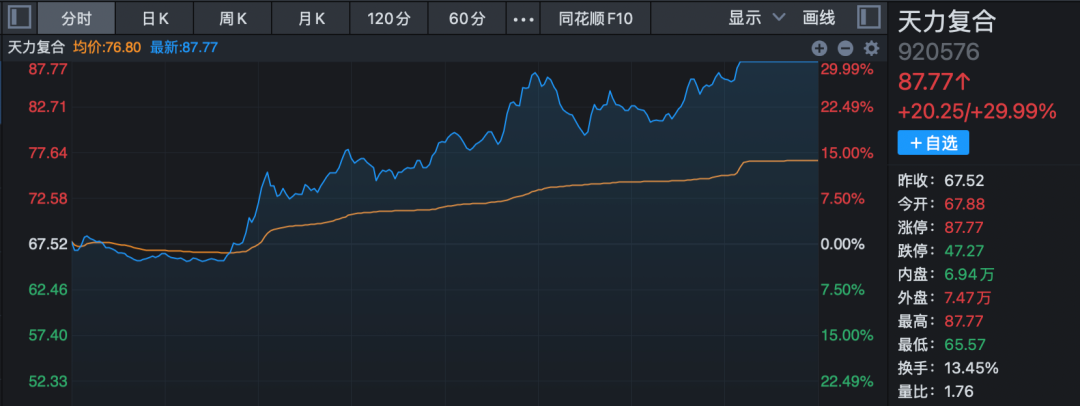Show the 120分 chart
Image resolution: width=1080 pixels, height=406 pixels.
point(388,18)
